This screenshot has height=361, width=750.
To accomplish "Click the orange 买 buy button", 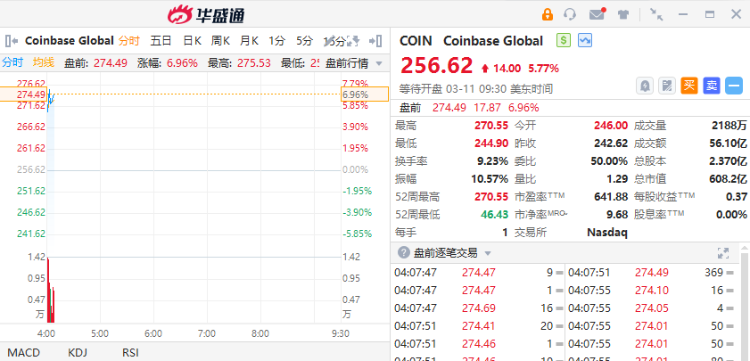I will 689,86.
